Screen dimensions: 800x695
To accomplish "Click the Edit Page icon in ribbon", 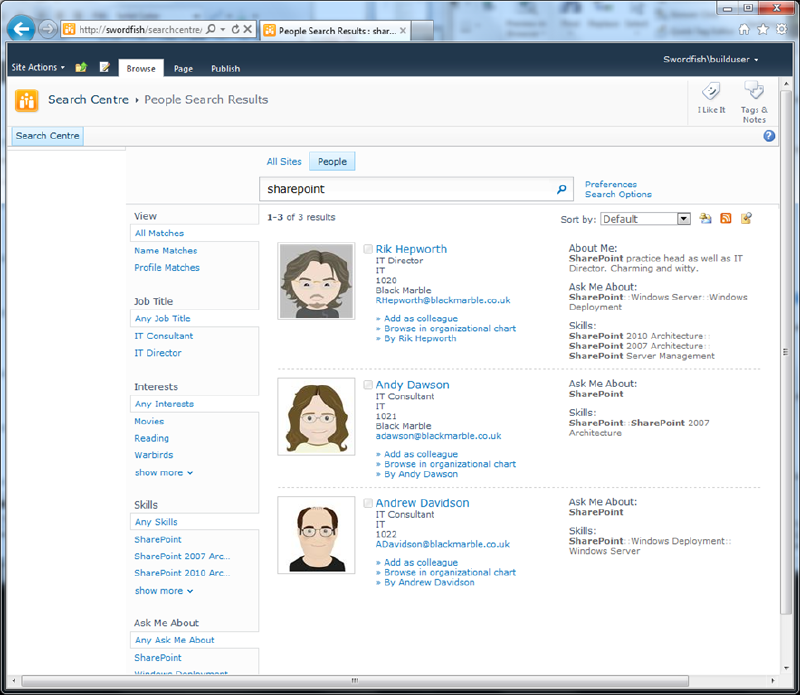I will pyautogui.click(x=105, y=67).
